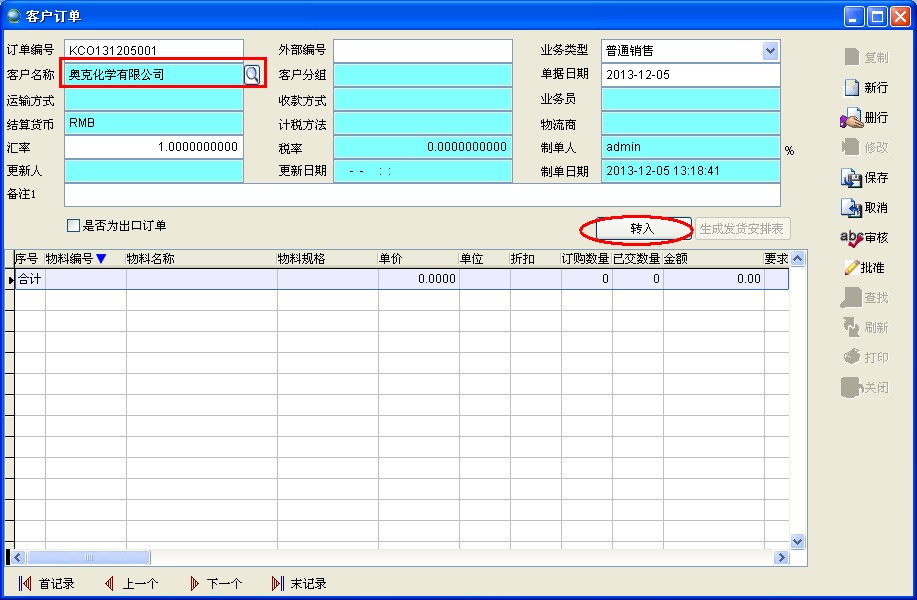
Task: Expand the 业务类型 dropdown
Action: (770, 50)
